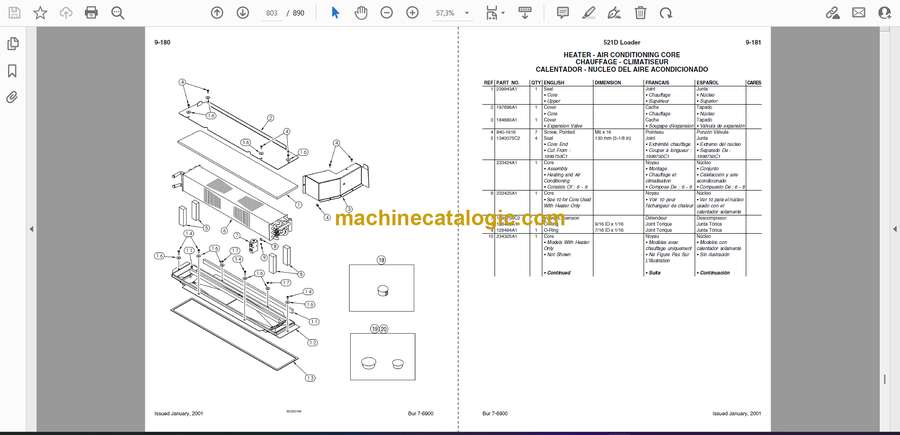Click '• Continued' in English column
The width and height of the screenshot is (900, 435).
[557, 273]
